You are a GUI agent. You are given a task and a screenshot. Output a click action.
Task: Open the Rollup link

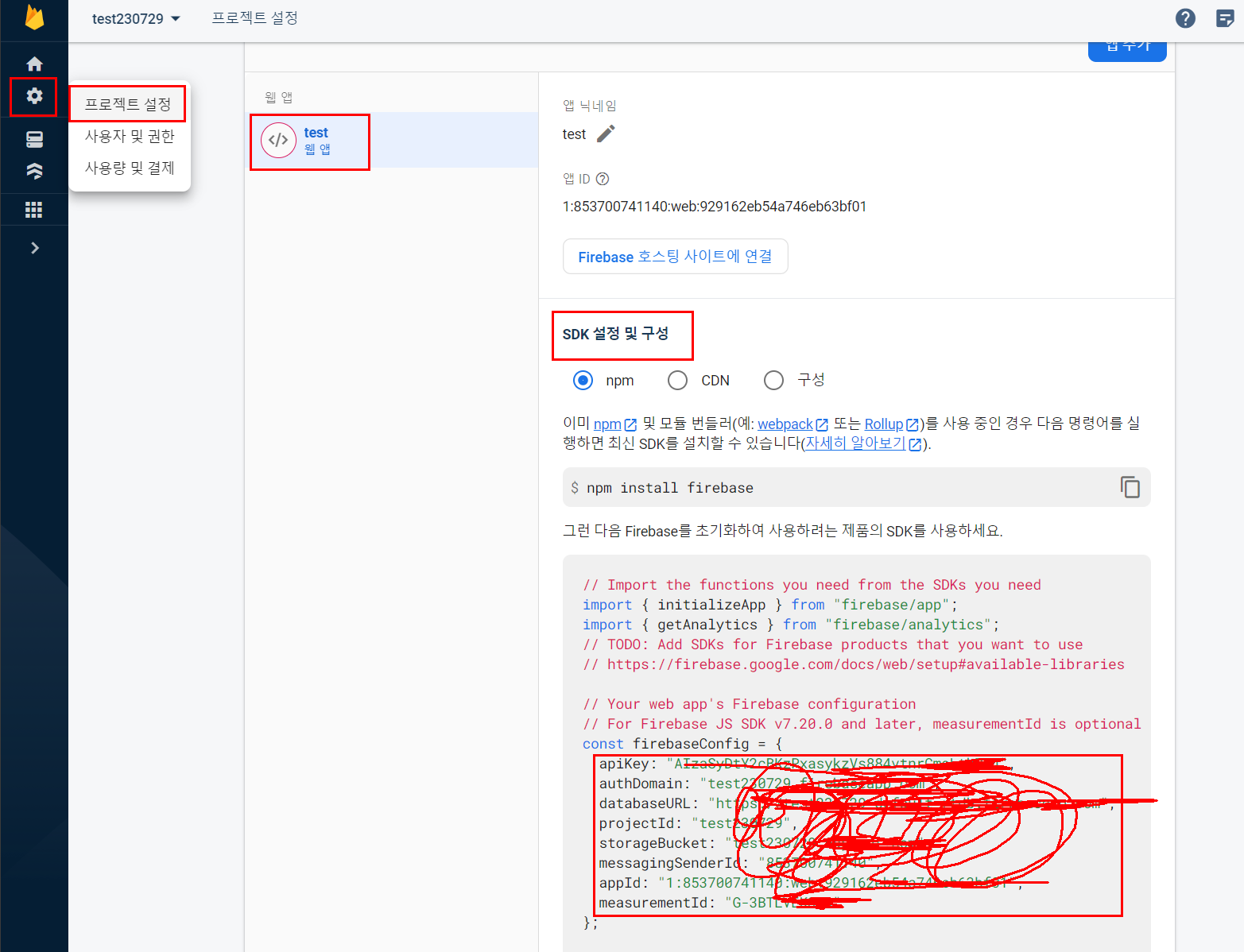[x=891, y=424]
